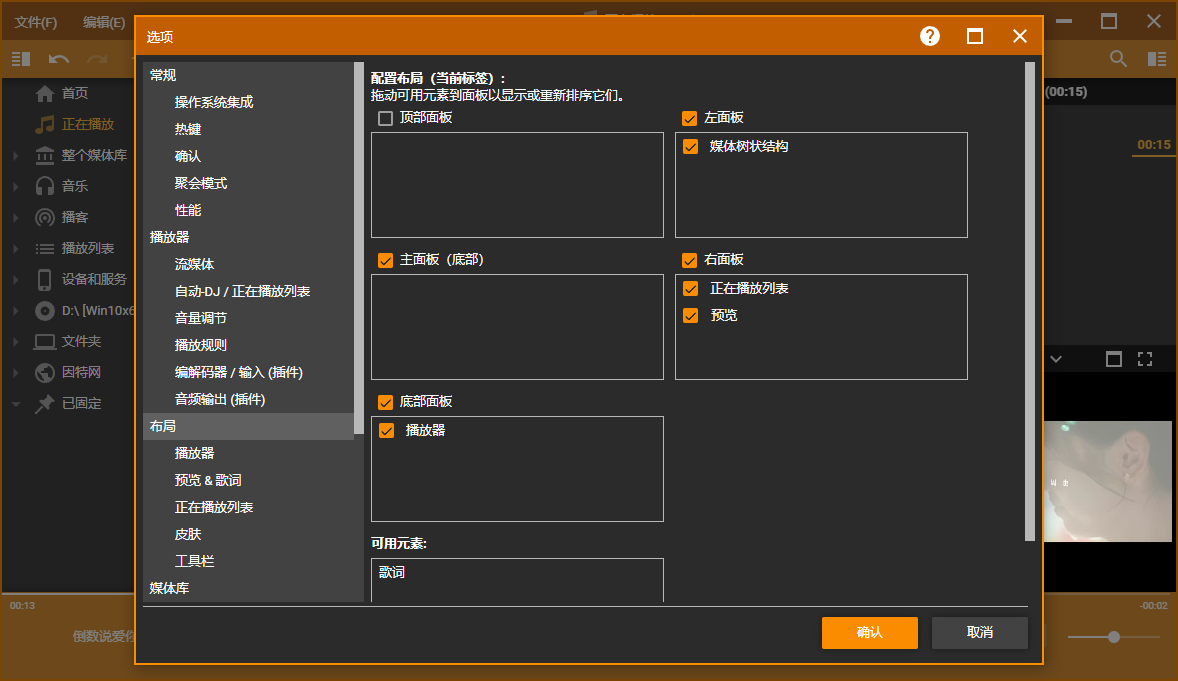Click the video preview thumbnail

(1107, 481)
